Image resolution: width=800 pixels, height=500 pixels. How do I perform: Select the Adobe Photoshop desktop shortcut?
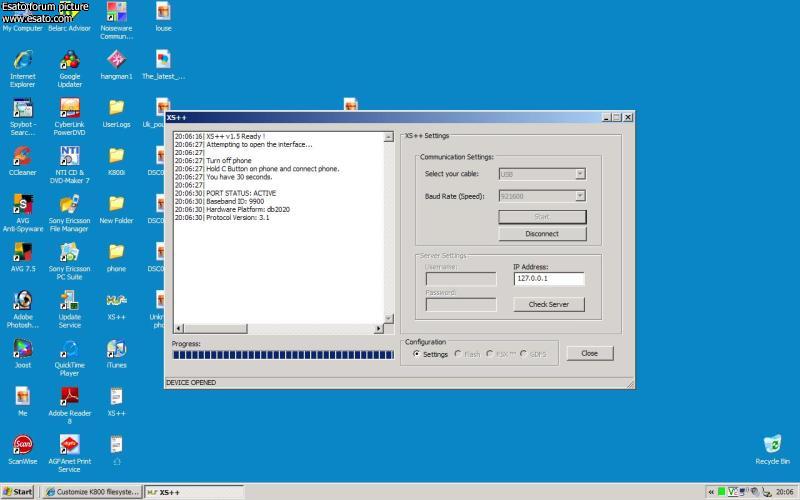pyautogui.click(x=22, y=309)
